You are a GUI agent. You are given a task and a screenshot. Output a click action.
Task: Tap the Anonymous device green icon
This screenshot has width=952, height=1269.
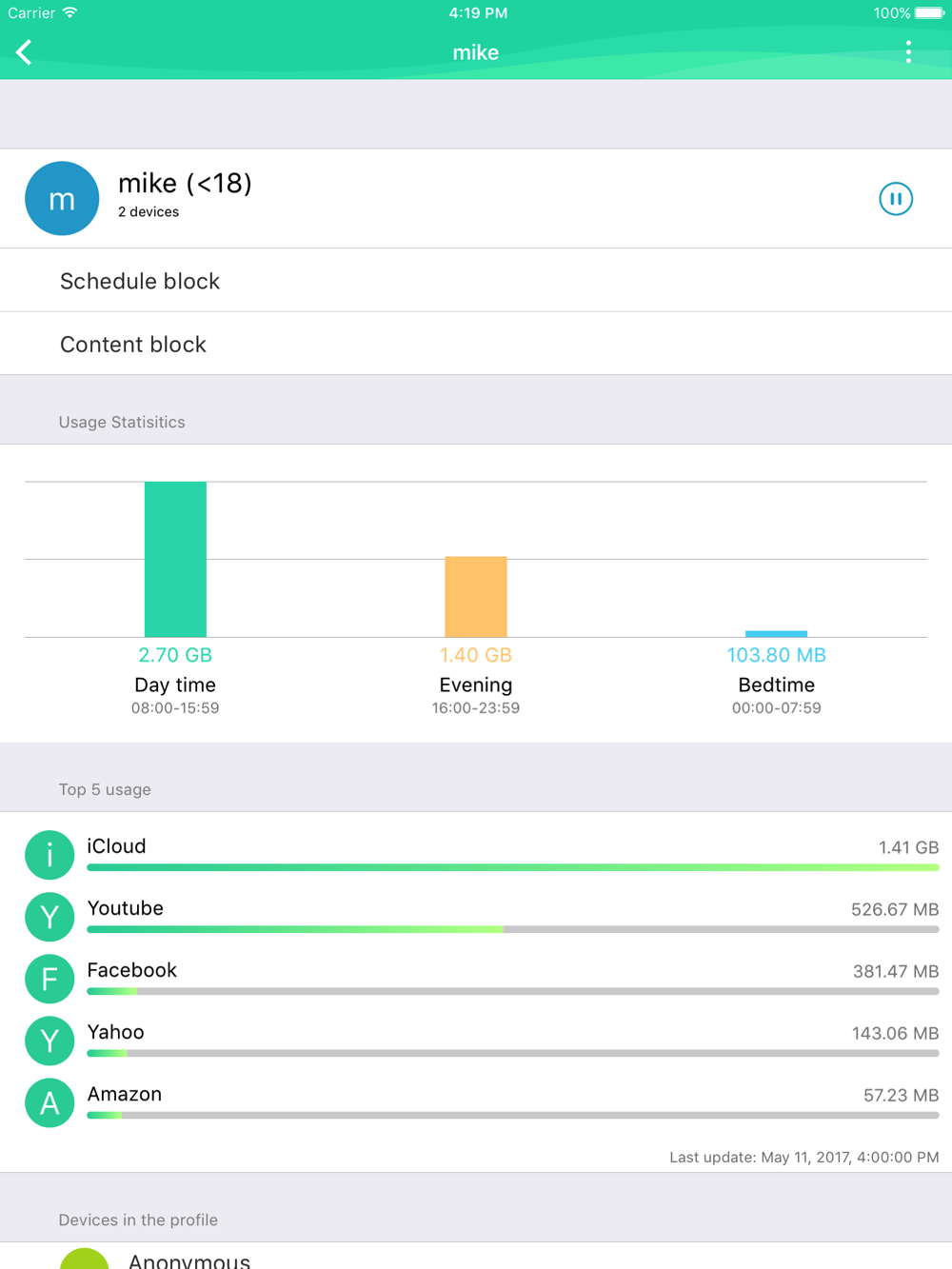click(x=84, y=1259)
